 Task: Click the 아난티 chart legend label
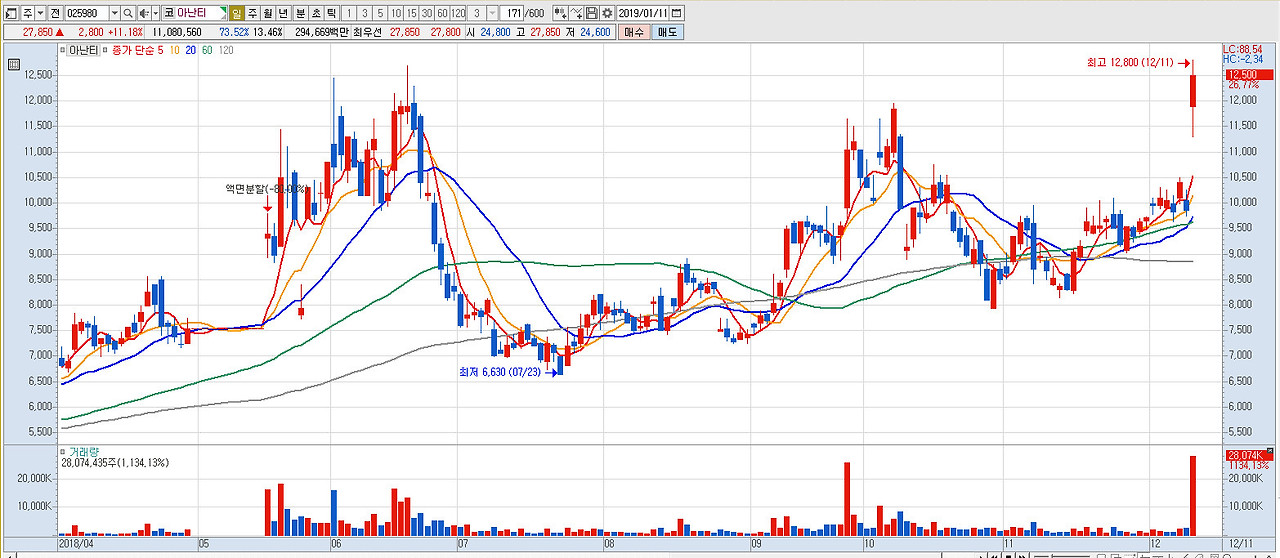[84, 51]
